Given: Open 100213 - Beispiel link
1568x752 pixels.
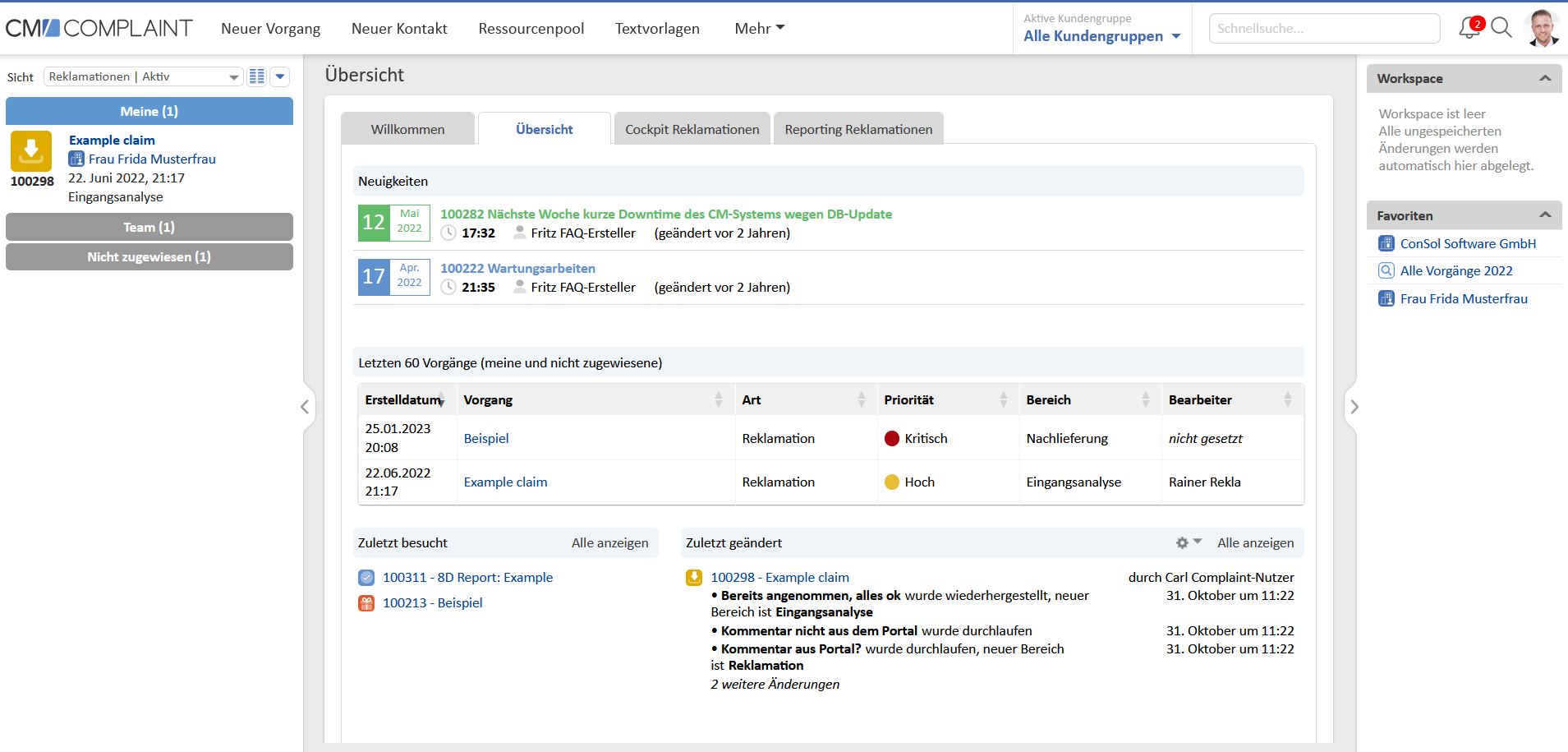Looking at the screenshot, I should (x=432, y=602).
